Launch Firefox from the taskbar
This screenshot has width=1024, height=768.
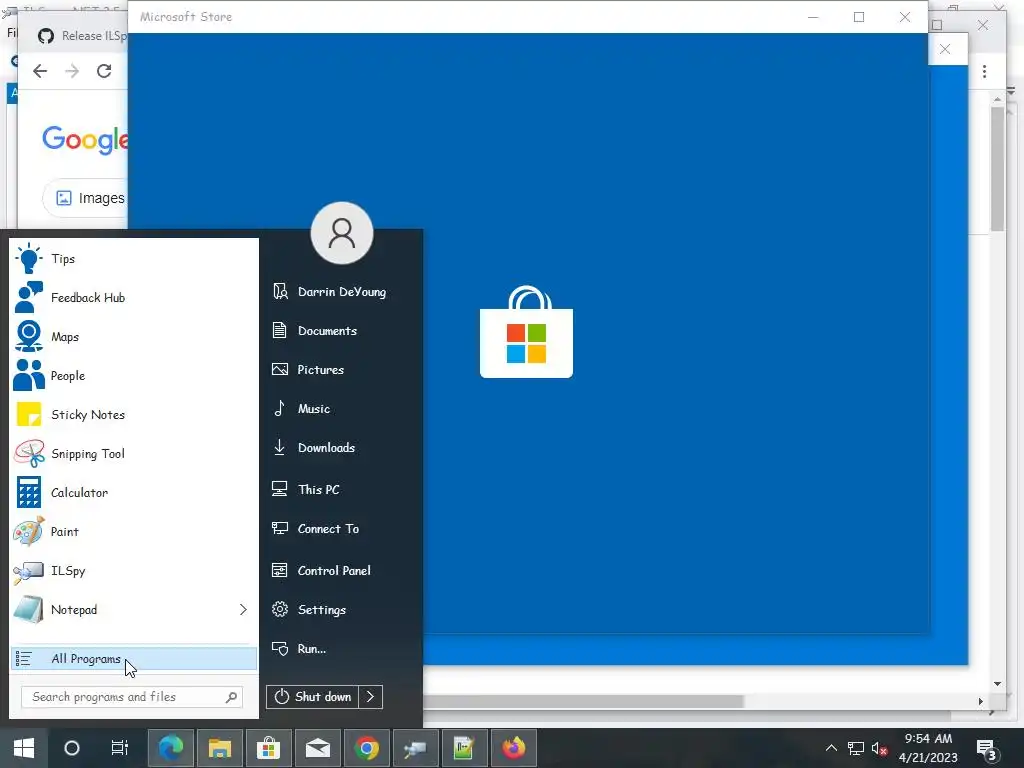[x=513, y=748]
